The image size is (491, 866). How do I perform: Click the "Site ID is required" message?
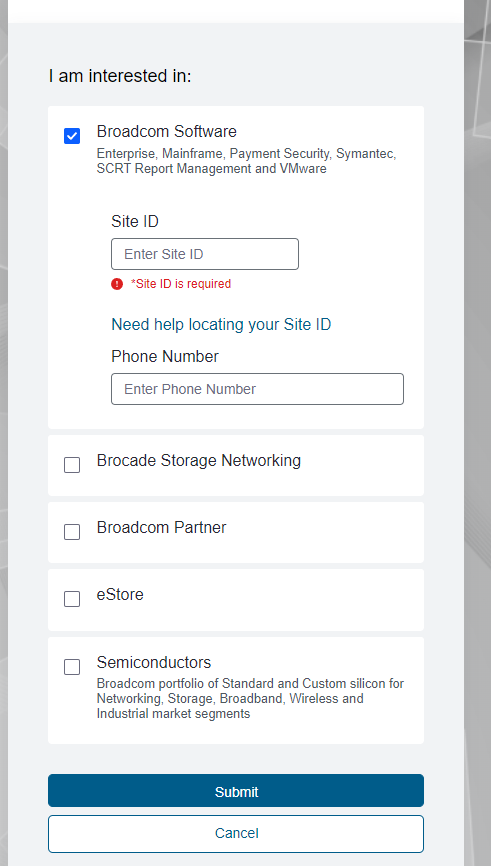(181, 284)
